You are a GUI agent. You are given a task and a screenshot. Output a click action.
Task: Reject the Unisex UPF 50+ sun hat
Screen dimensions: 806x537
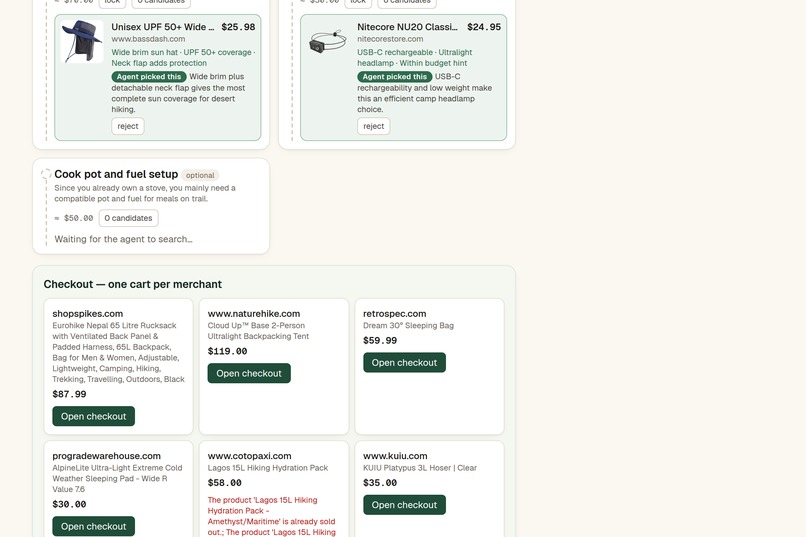point(128,126)
